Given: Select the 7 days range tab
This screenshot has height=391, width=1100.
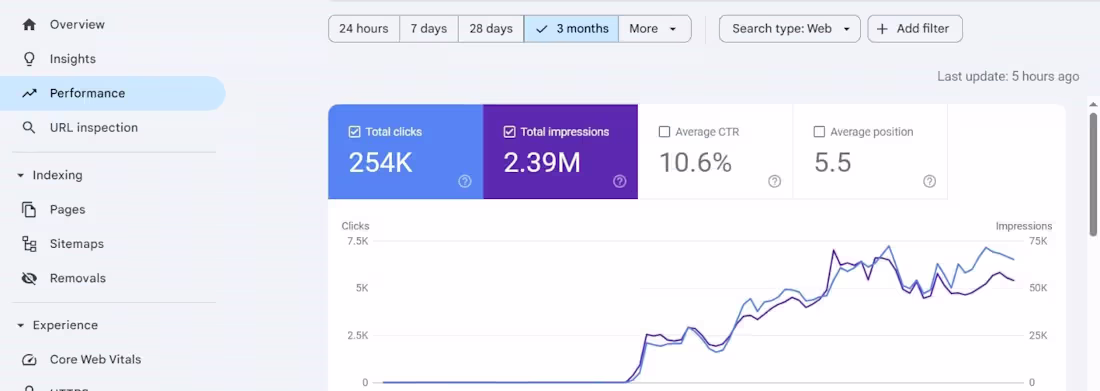Looking at the screenshot, I should pos(429,29).
